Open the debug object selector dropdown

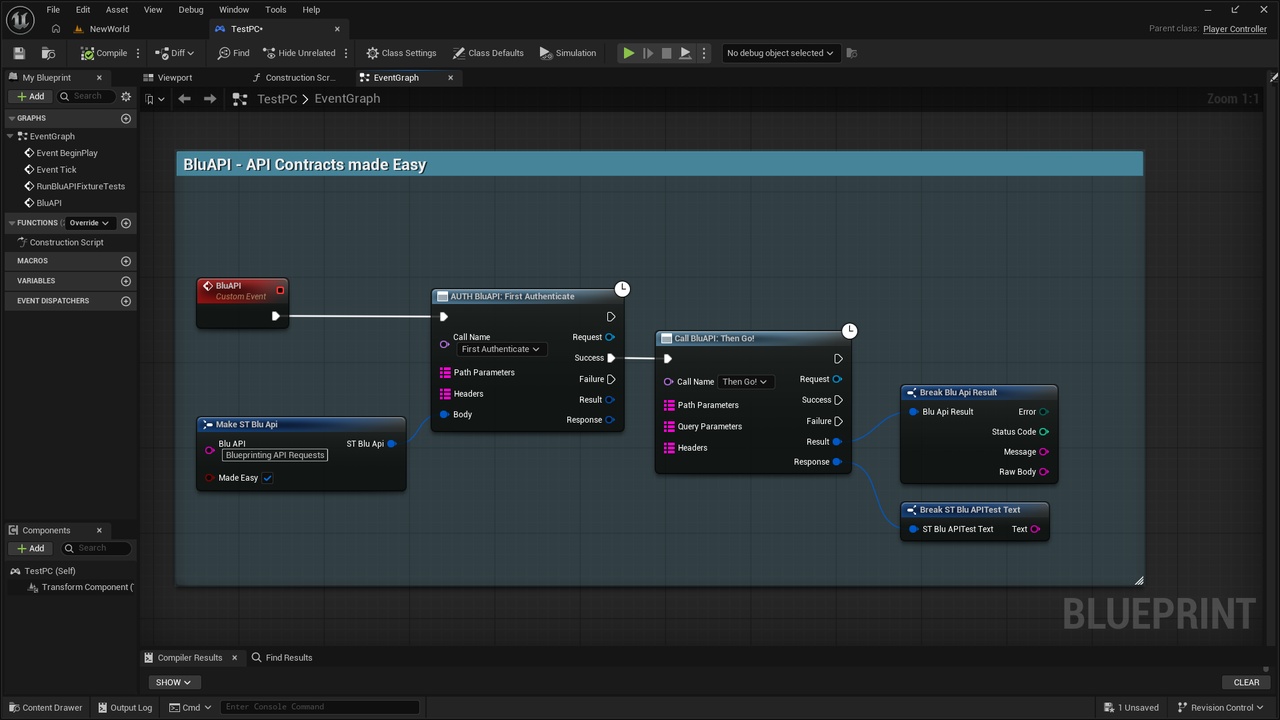click(x=780, y=53)
